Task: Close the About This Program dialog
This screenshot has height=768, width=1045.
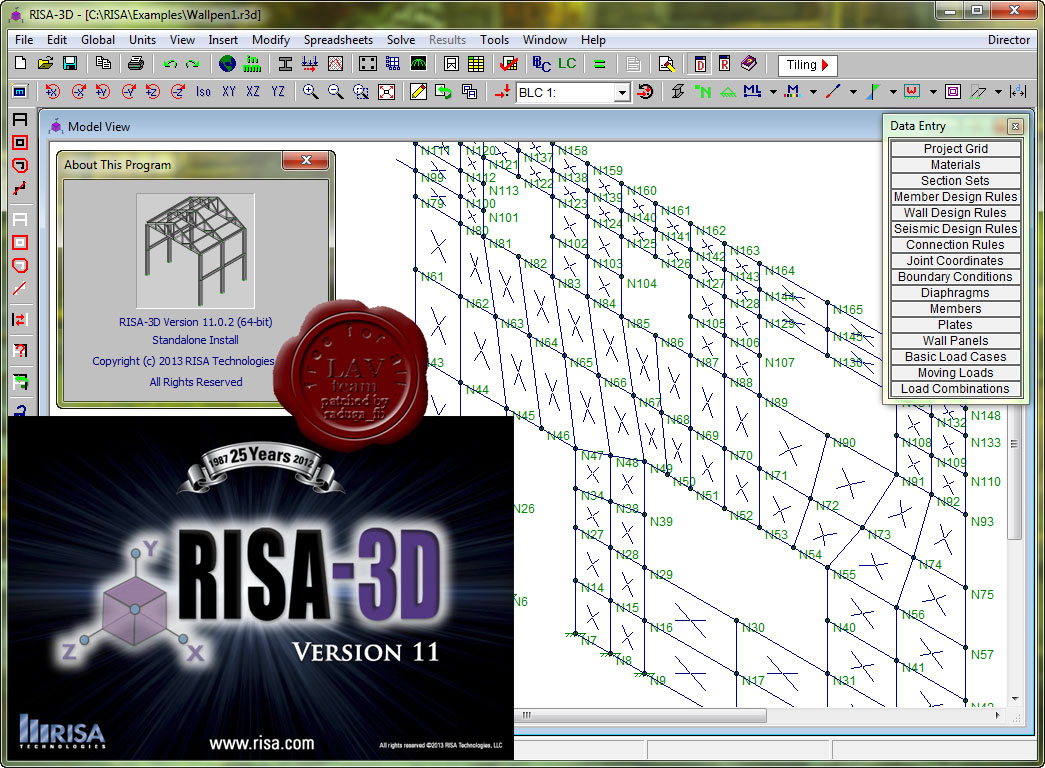Action: pos(306,160)
